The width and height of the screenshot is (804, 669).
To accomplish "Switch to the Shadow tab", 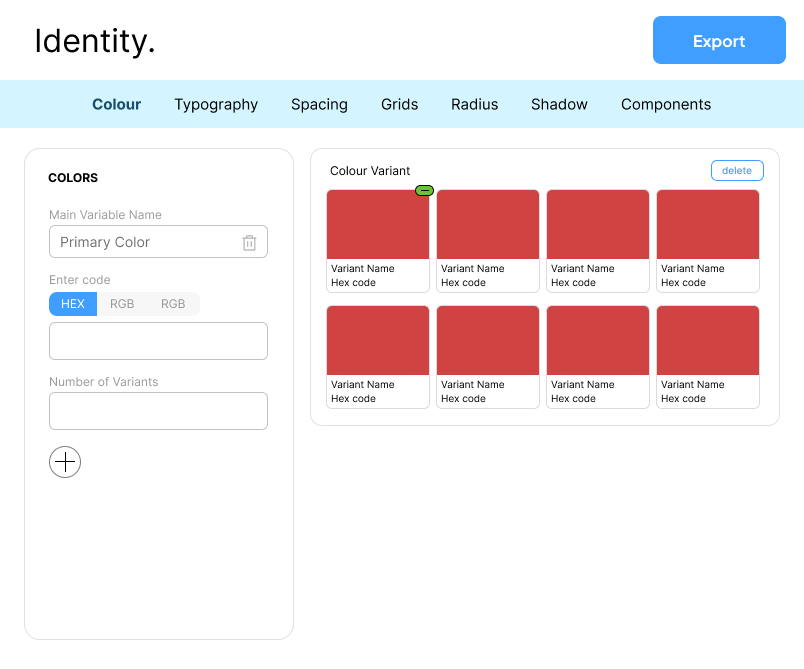I will 559,104.
